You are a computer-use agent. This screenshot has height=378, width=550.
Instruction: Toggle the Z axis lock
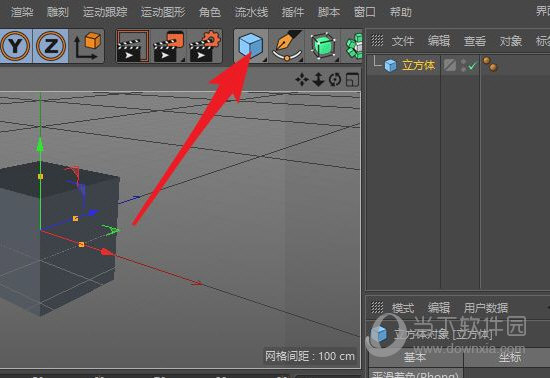pyautogui.click(x=51, y=46)
